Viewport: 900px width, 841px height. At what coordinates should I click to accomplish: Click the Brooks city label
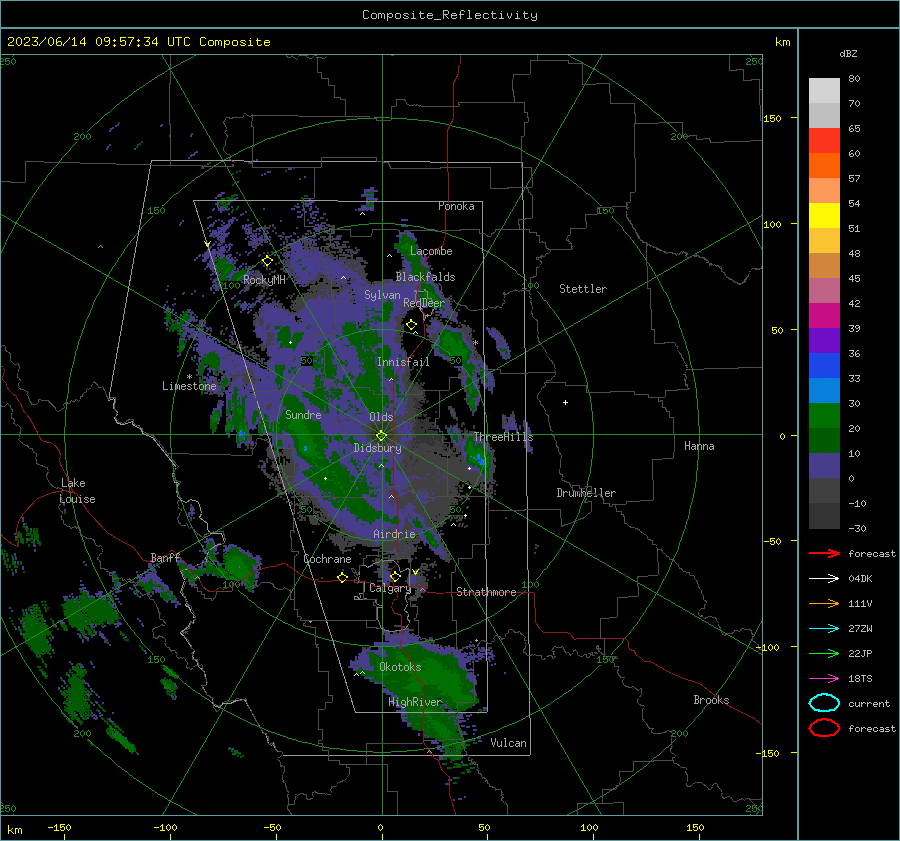coord(711,700)
